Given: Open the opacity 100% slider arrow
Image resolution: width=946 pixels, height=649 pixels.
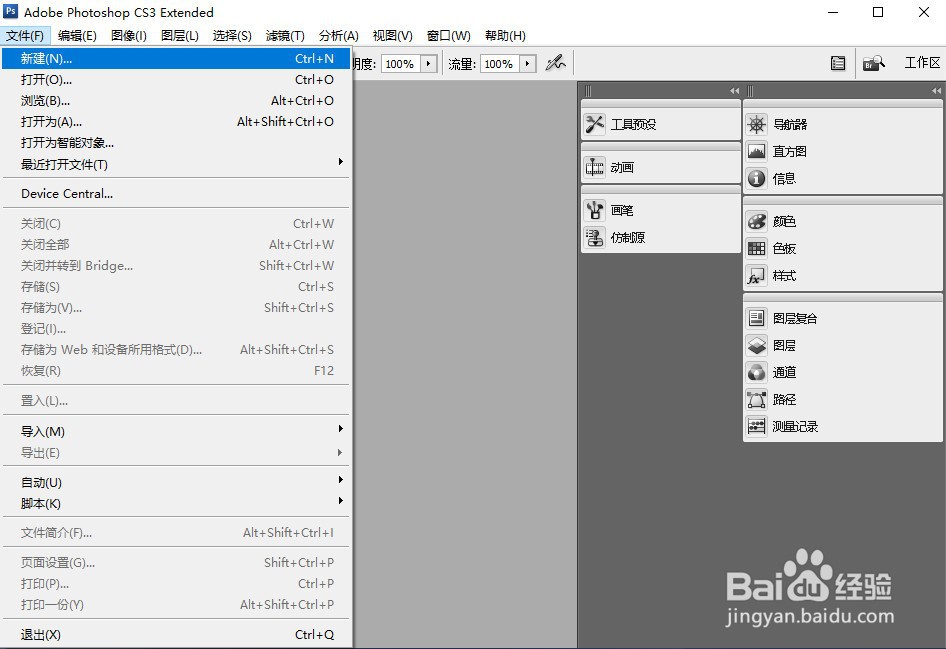Looking at the screenshot, I should pyautogui.click(x=429, y=63).
